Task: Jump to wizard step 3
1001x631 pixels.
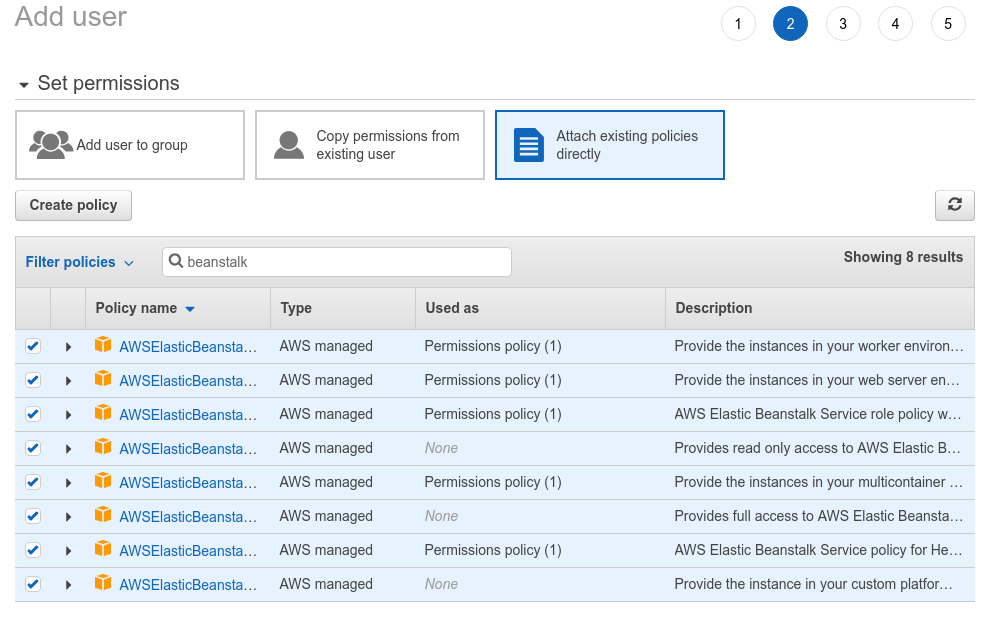Action: point(843,24)
